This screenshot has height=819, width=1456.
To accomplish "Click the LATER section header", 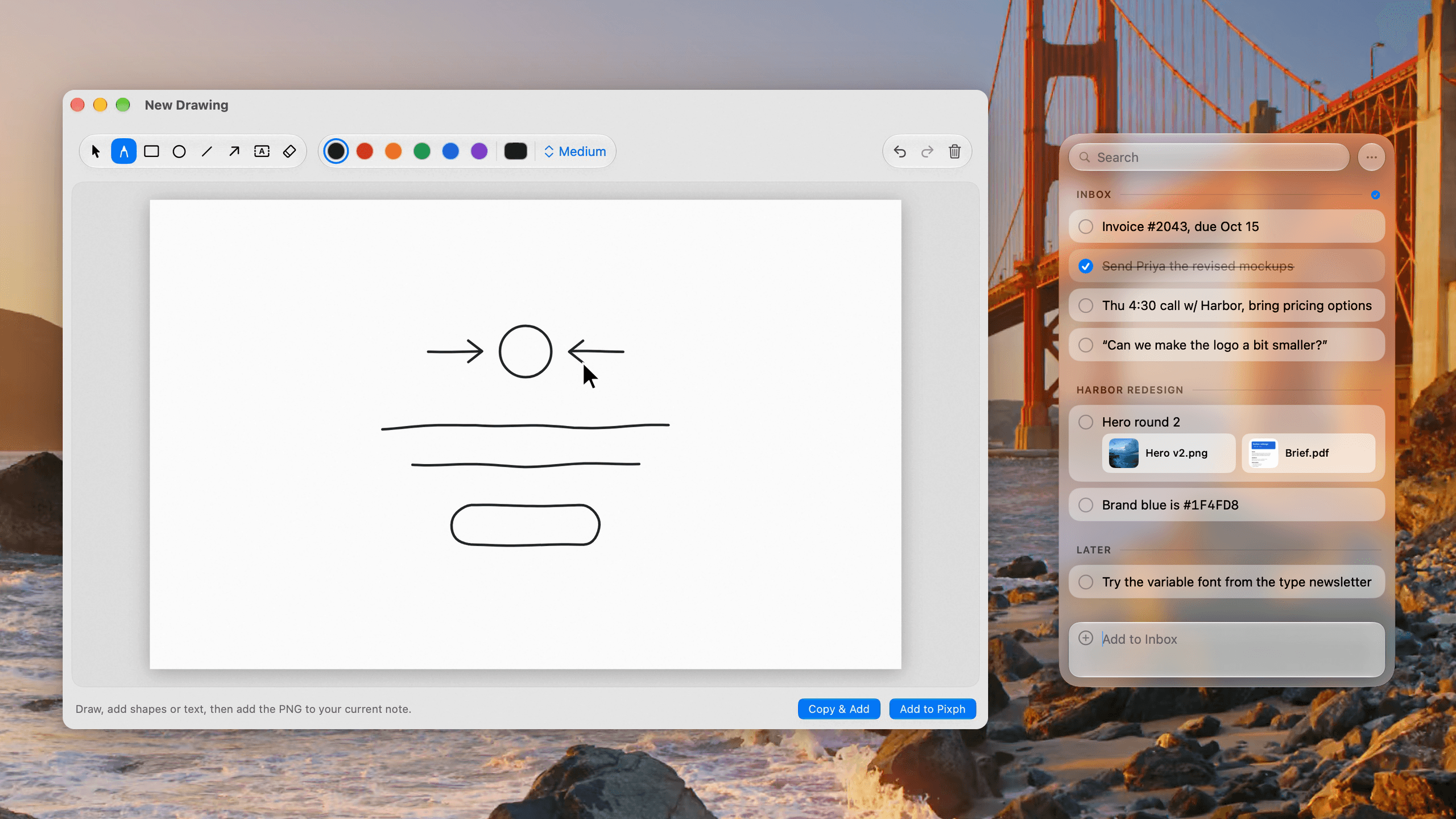I will coord(1093,550).
